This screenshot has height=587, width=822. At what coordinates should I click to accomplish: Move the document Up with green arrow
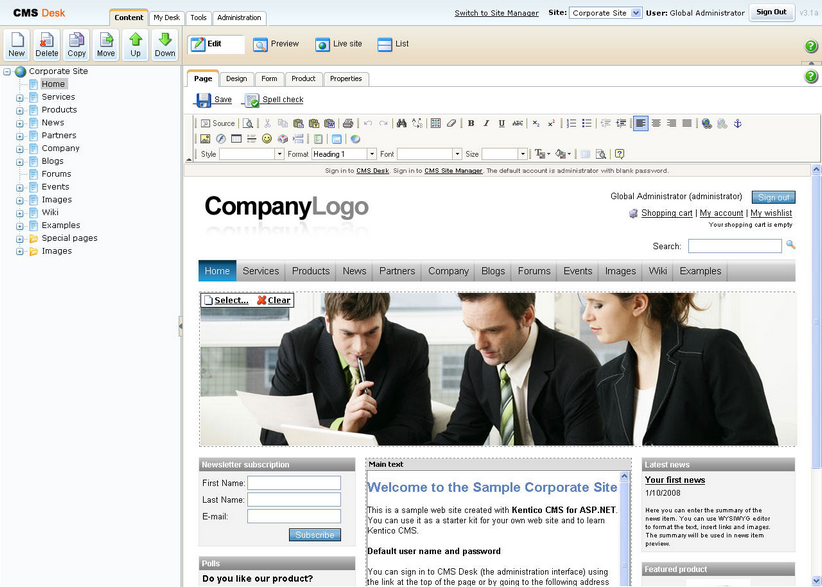point(135,45)
